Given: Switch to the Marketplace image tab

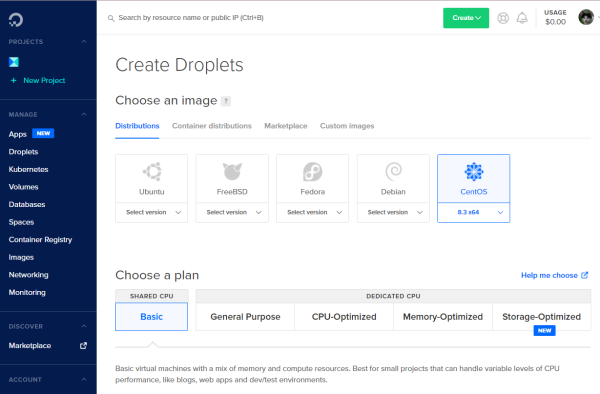Looking at the screenshot, I should (286, 126).
